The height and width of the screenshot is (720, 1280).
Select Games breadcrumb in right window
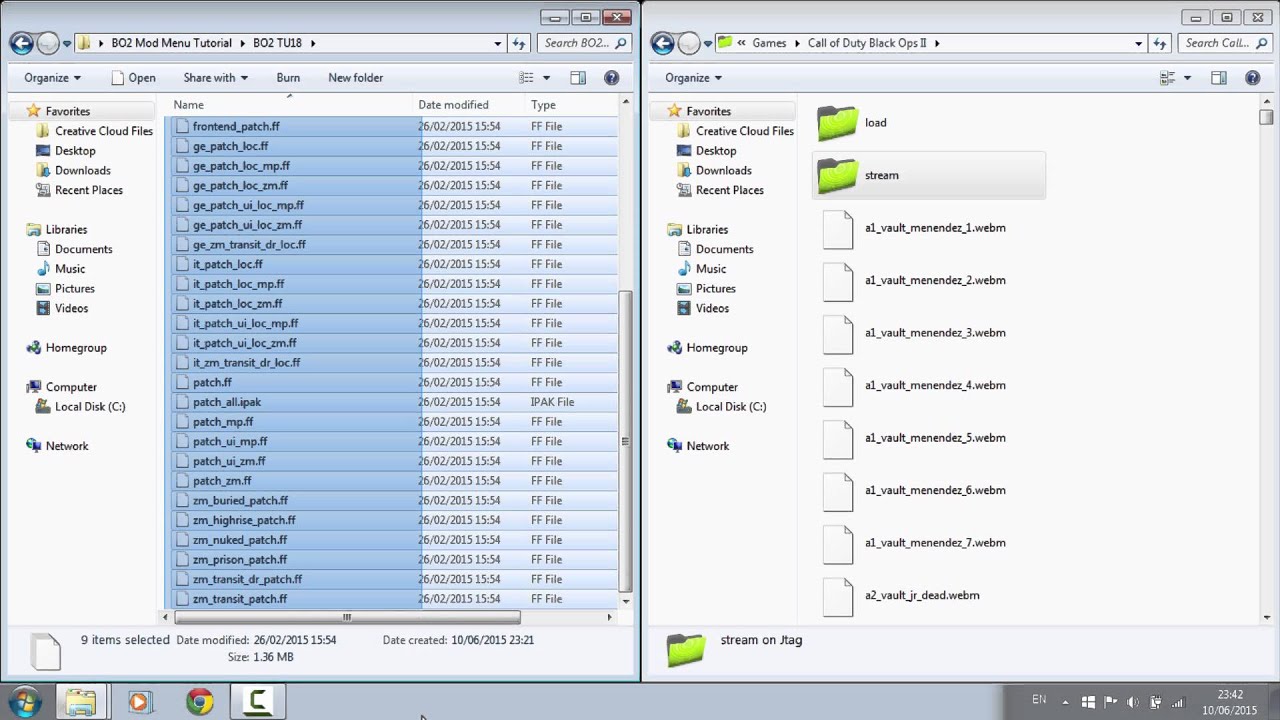(x=769, y=43)
